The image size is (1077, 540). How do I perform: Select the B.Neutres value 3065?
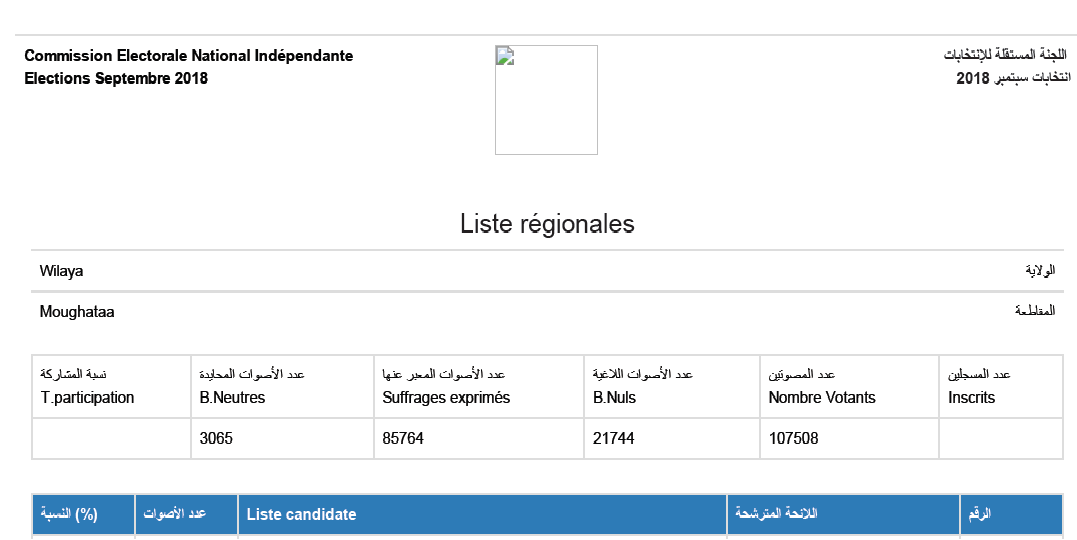(216, 438)
